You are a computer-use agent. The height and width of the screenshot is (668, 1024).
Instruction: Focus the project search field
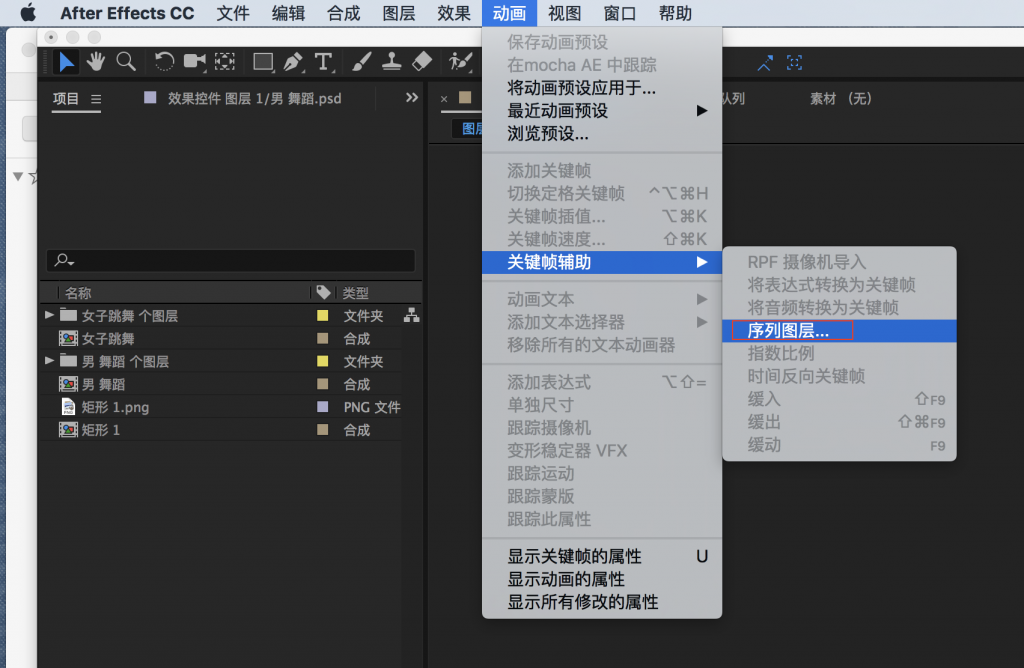pos(231,261)
